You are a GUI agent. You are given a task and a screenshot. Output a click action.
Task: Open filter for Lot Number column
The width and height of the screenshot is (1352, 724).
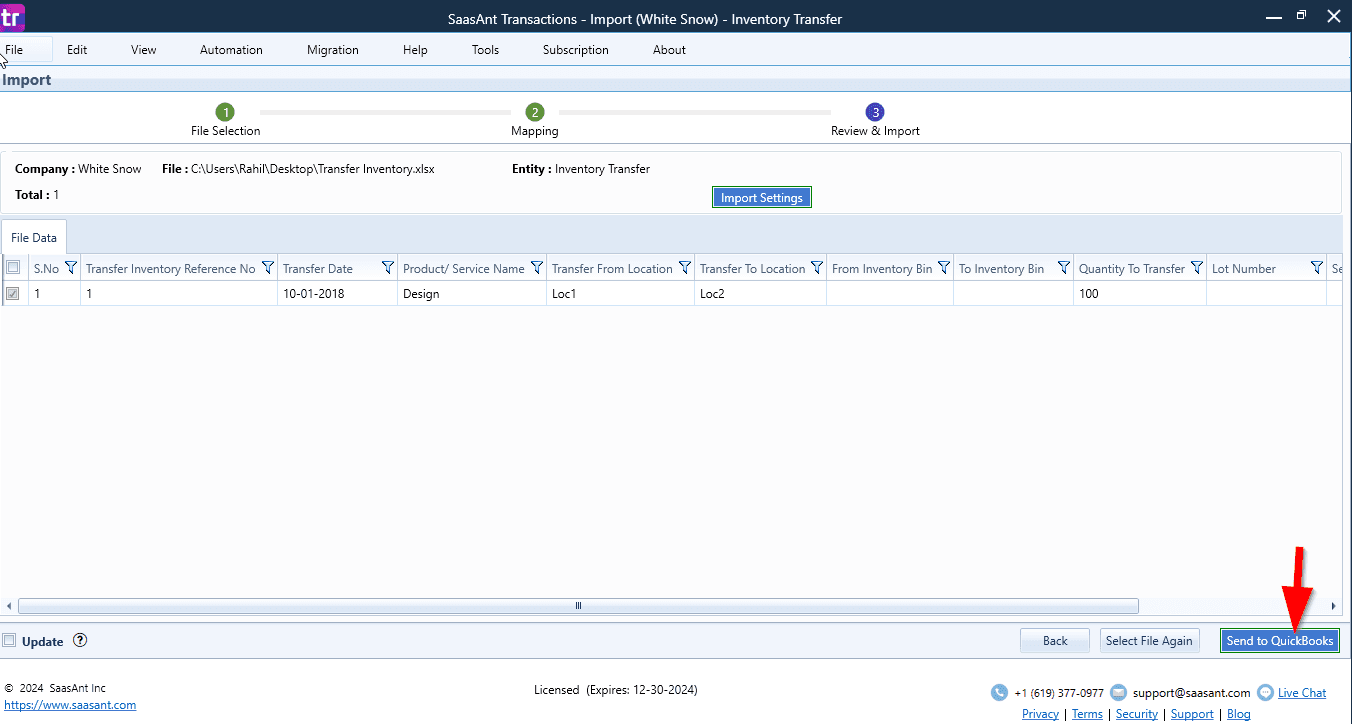1316,268
